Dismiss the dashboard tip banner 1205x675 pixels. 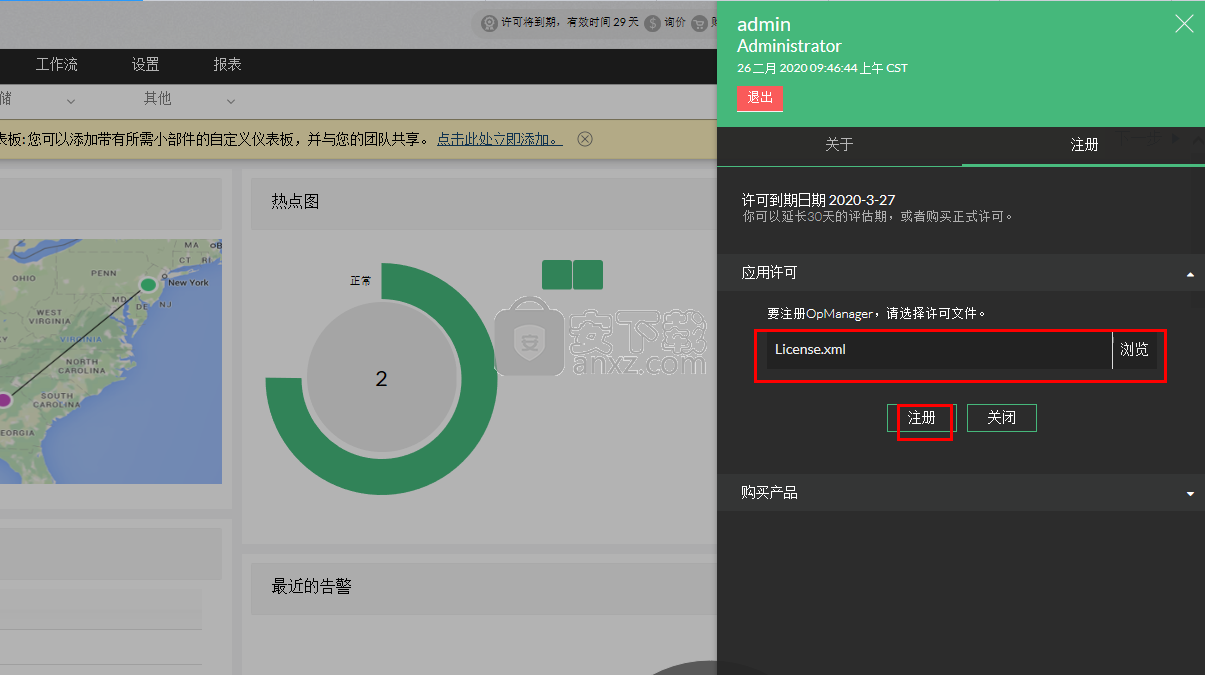click(x=585, y=139)
